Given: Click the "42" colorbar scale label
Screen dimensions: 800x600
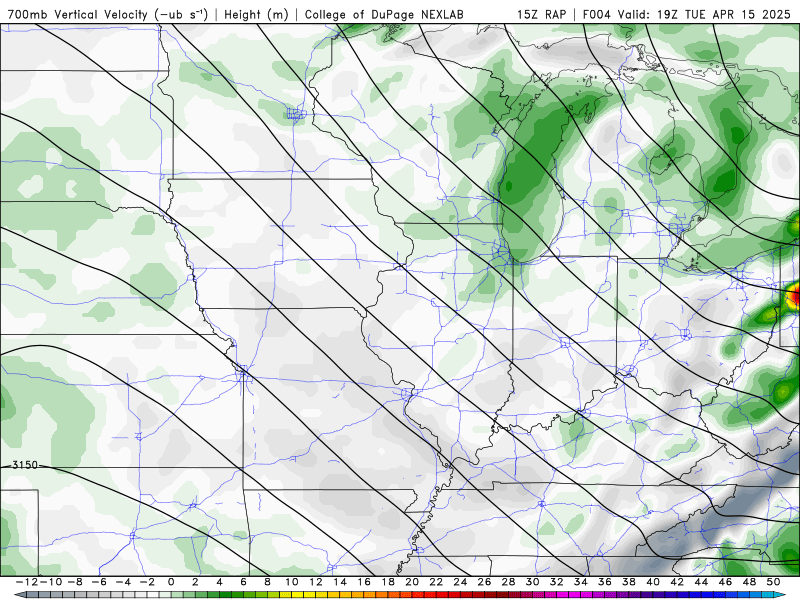Looking at the screenshot, I should click(677, 582).
